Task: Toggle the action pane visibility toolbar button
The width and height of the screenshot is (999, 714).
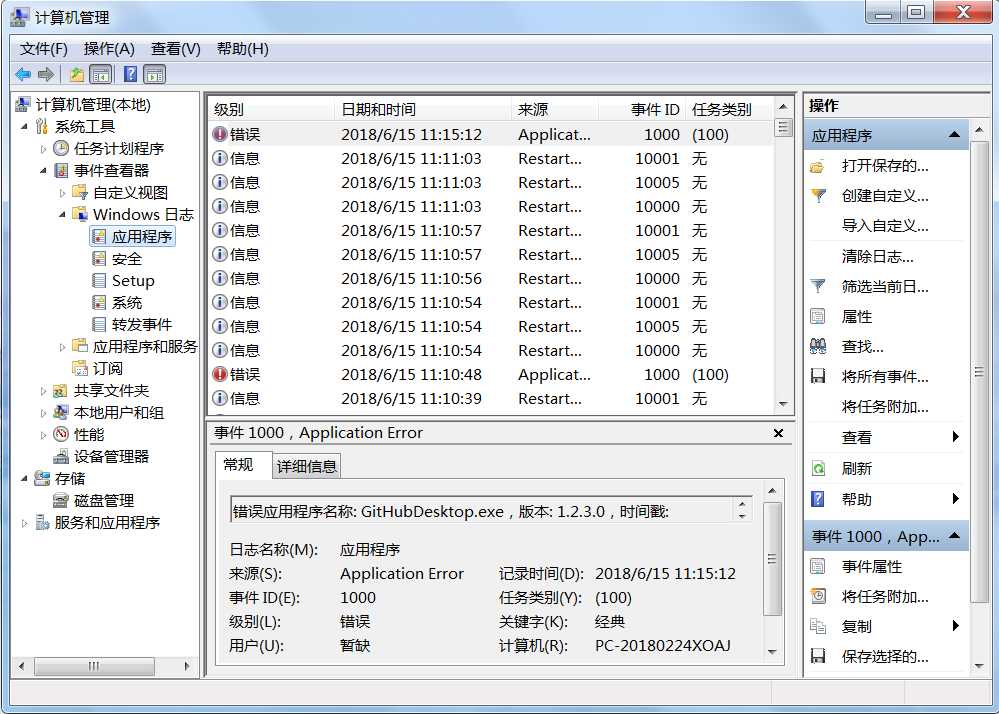Action: click(153, 73)
